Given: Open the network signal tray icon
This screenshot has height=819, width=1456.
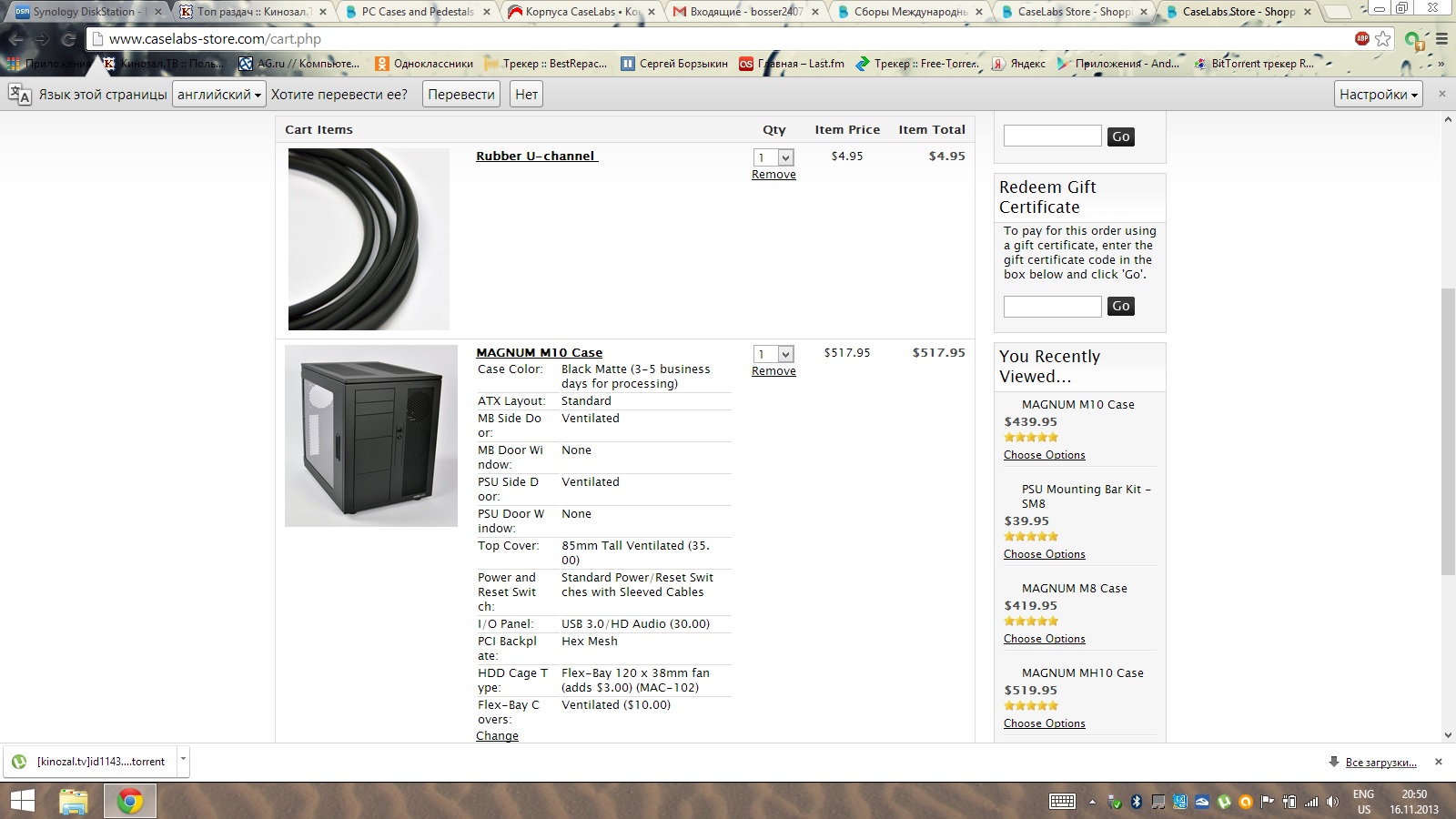Looking at the screenshot, I should (x=1311, y=802).
